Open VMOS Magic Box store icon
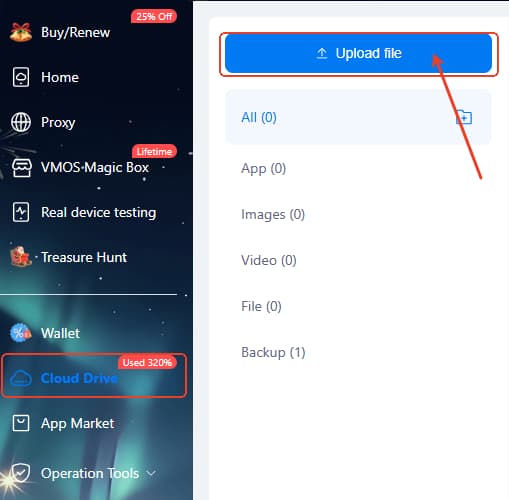The width and height of the screenshot is (509, 500). tap(21, 167)
